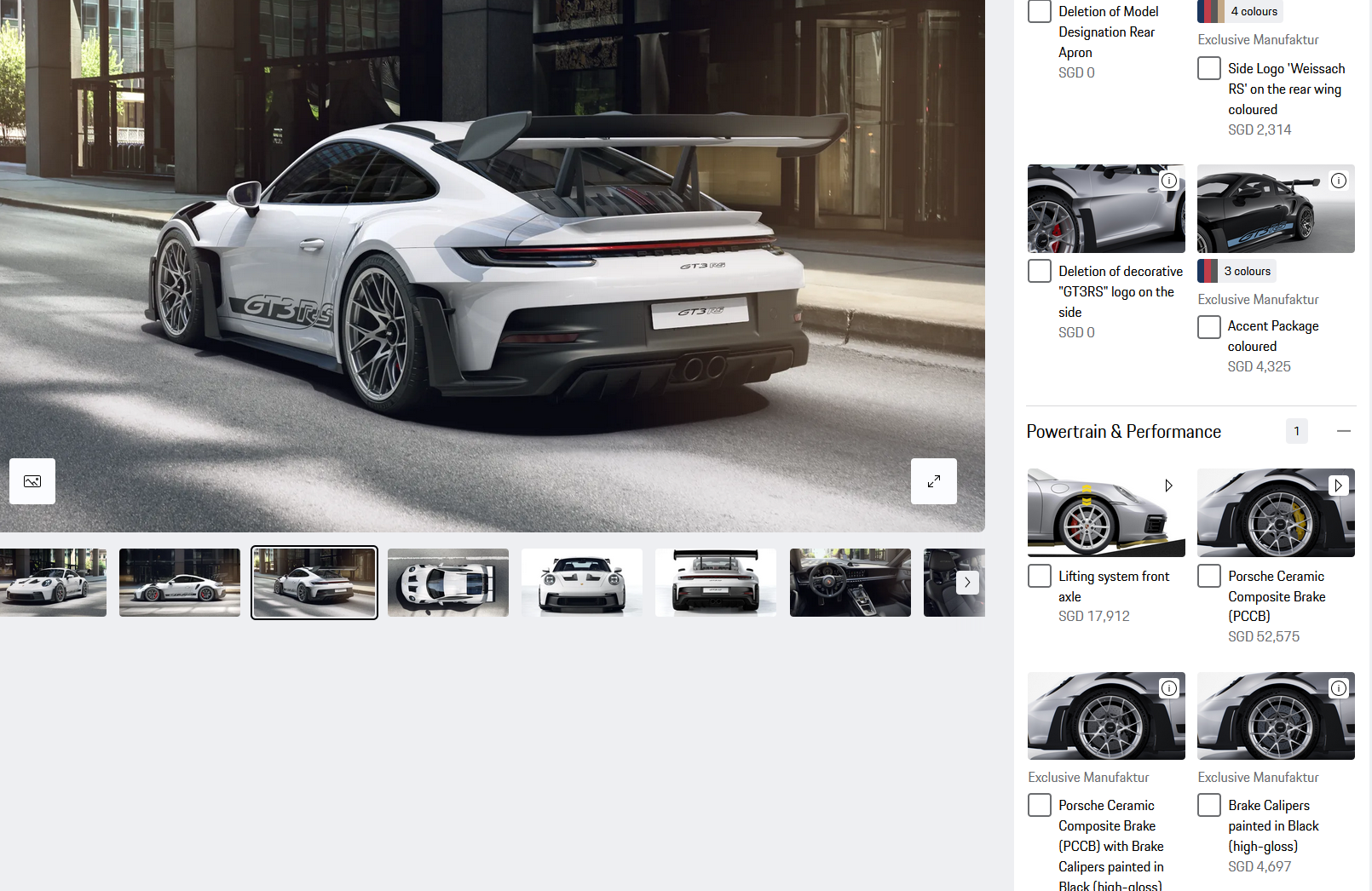
Task: Select Porsche Ceramic Composite Brake (PCCB) SGD 52,575 checkbox
Action: pos(1209,576)
